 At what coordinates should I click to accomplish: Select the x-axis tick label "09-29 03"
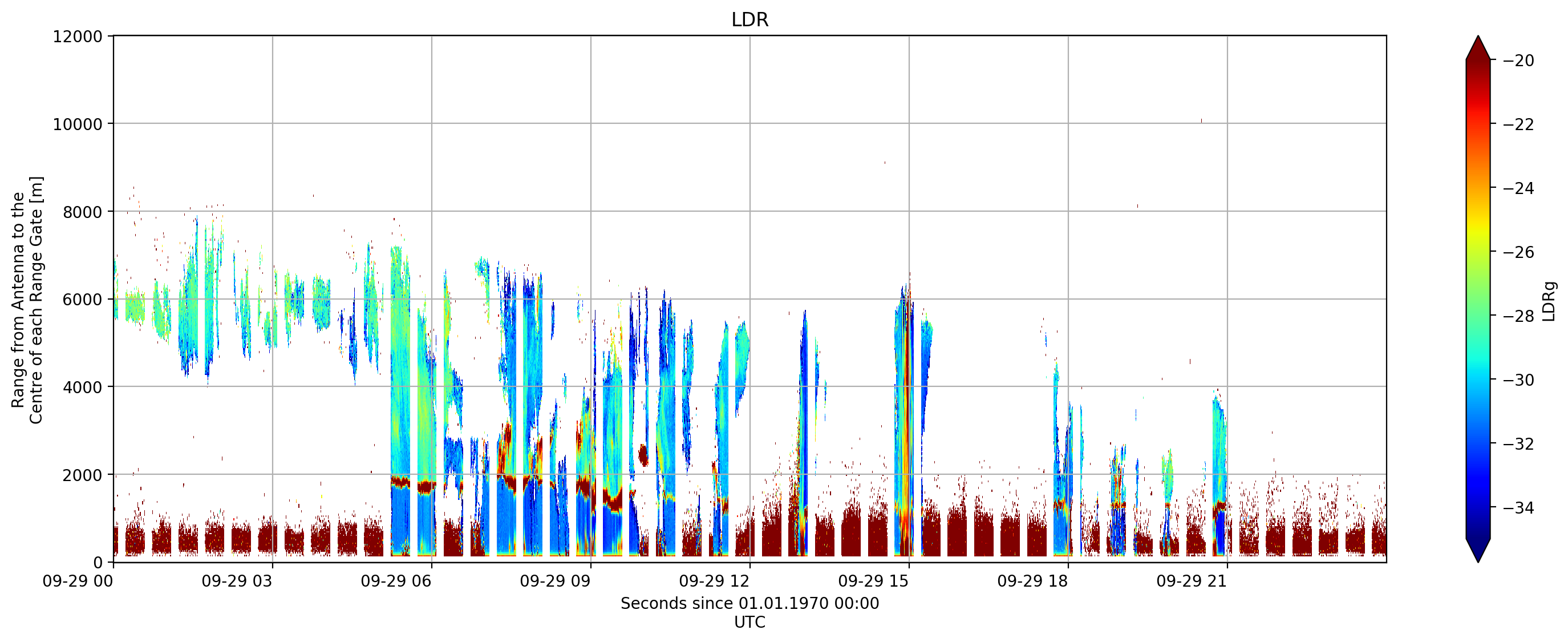tap(237, 581)
